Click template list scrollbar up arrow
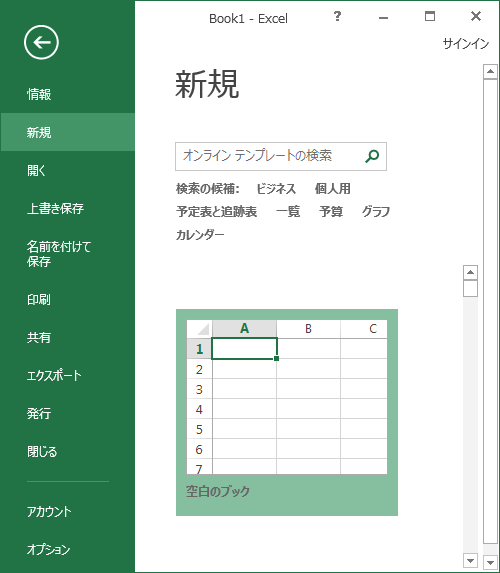 coord(470,273)
